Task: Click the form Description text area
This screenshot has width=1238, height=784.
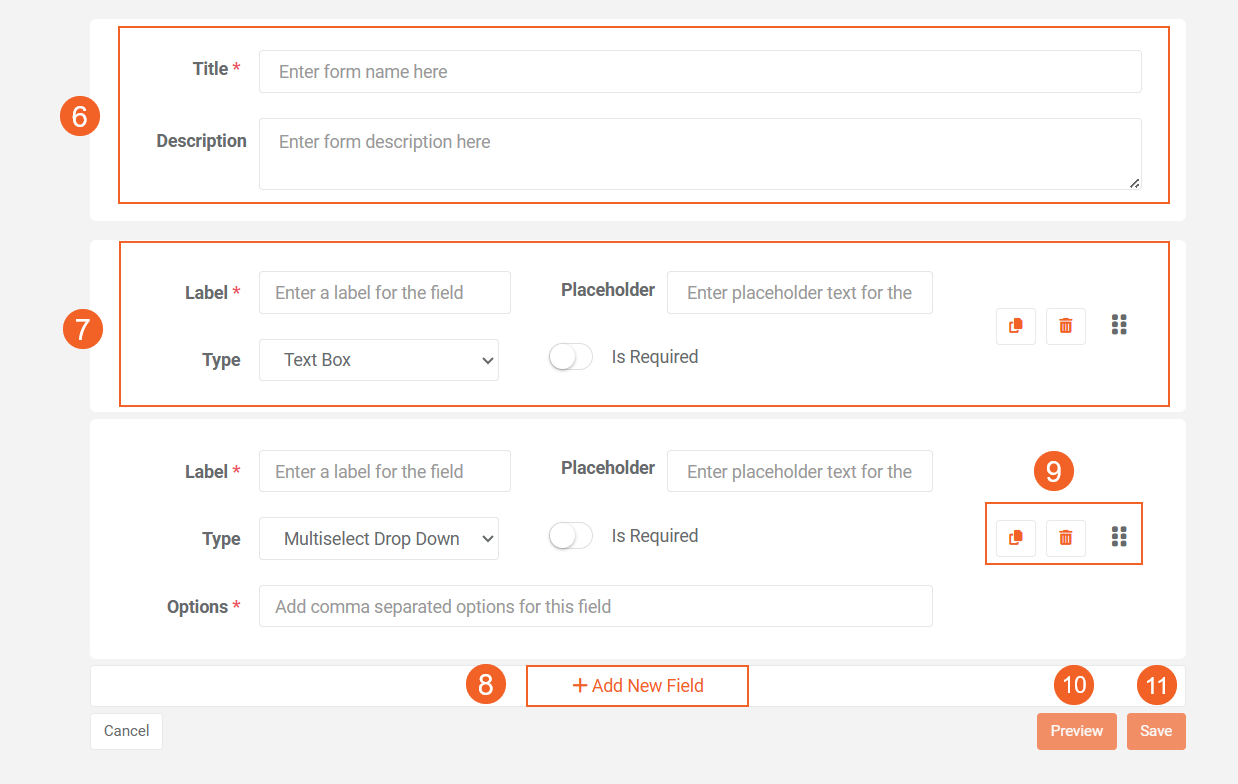Action: click(x=700, y=152)
